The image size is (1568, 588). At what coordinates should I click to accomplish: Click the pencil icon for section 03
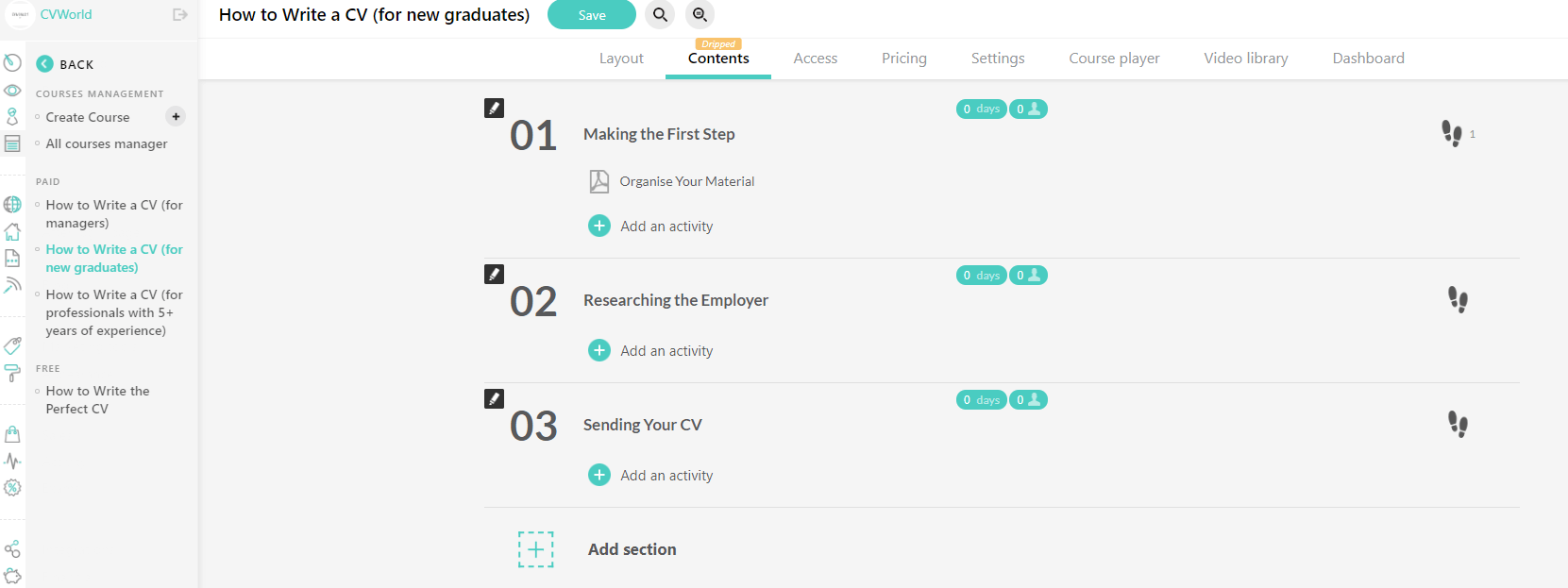coord(494,399)
